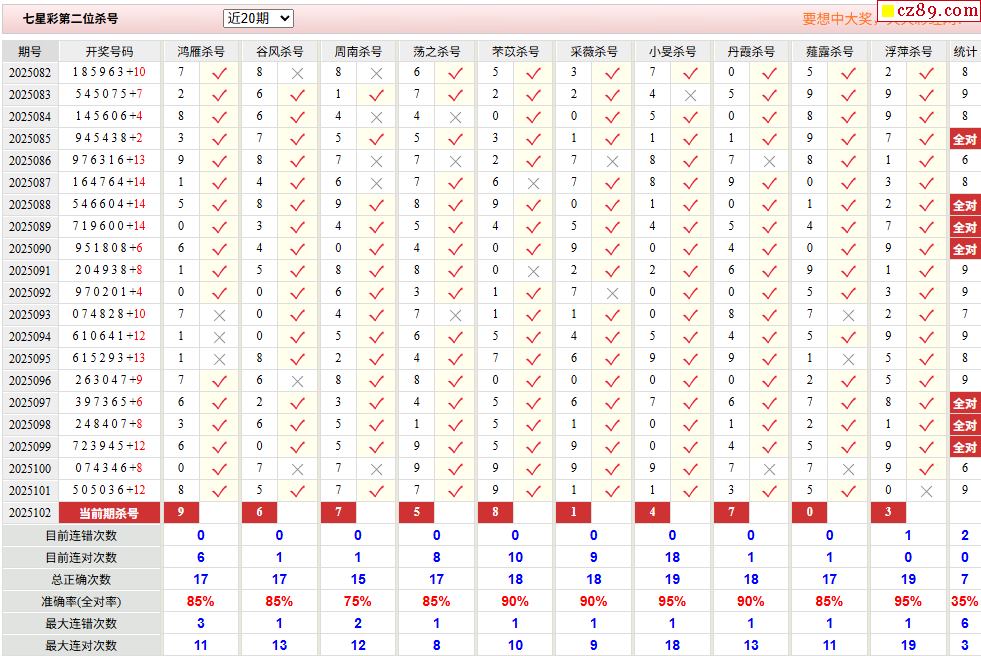The image size is (981, 656).
Task: Click the 七星彩第二位杀号 page title
Action: pyautogui.click(x=70, y=19)
